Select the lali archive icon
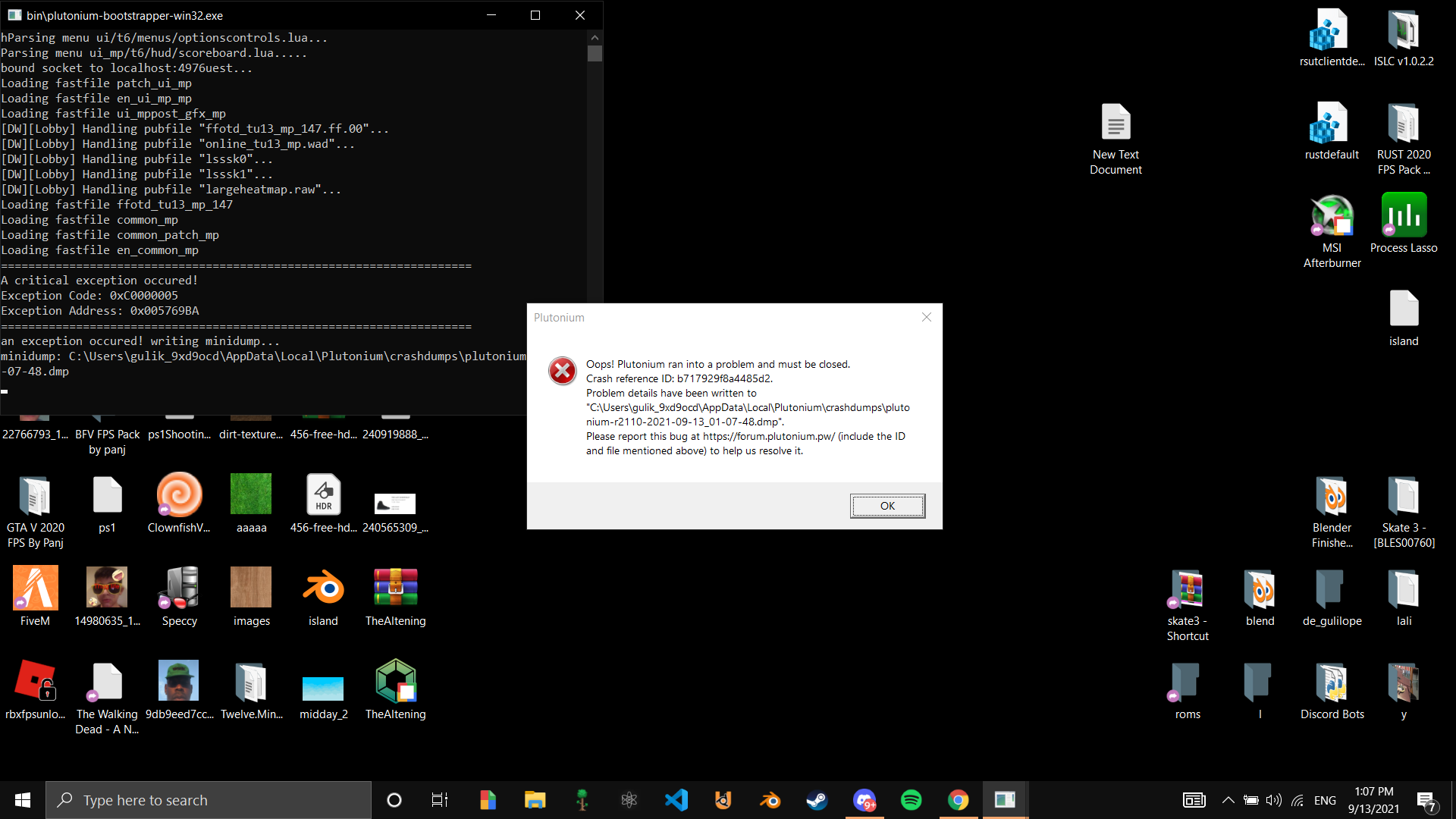The image size is (1456, 819). click(x=1404, y=598)
